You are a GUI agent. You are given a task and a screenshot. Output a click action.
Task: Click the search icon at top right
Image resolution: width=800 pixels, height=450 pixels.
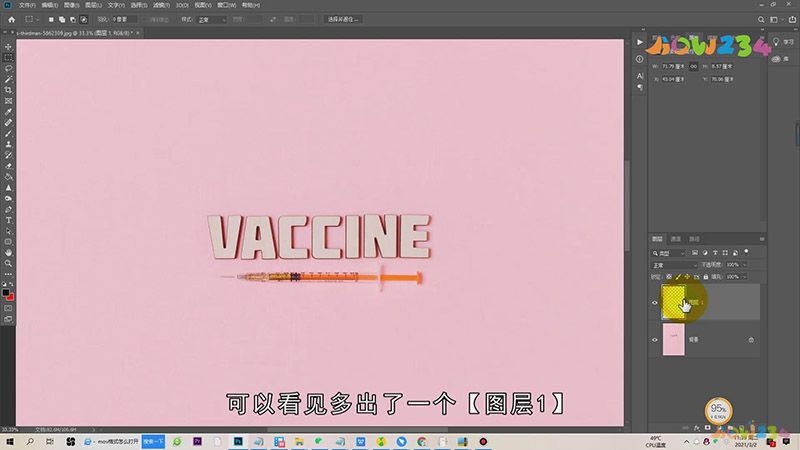(761, 19)
